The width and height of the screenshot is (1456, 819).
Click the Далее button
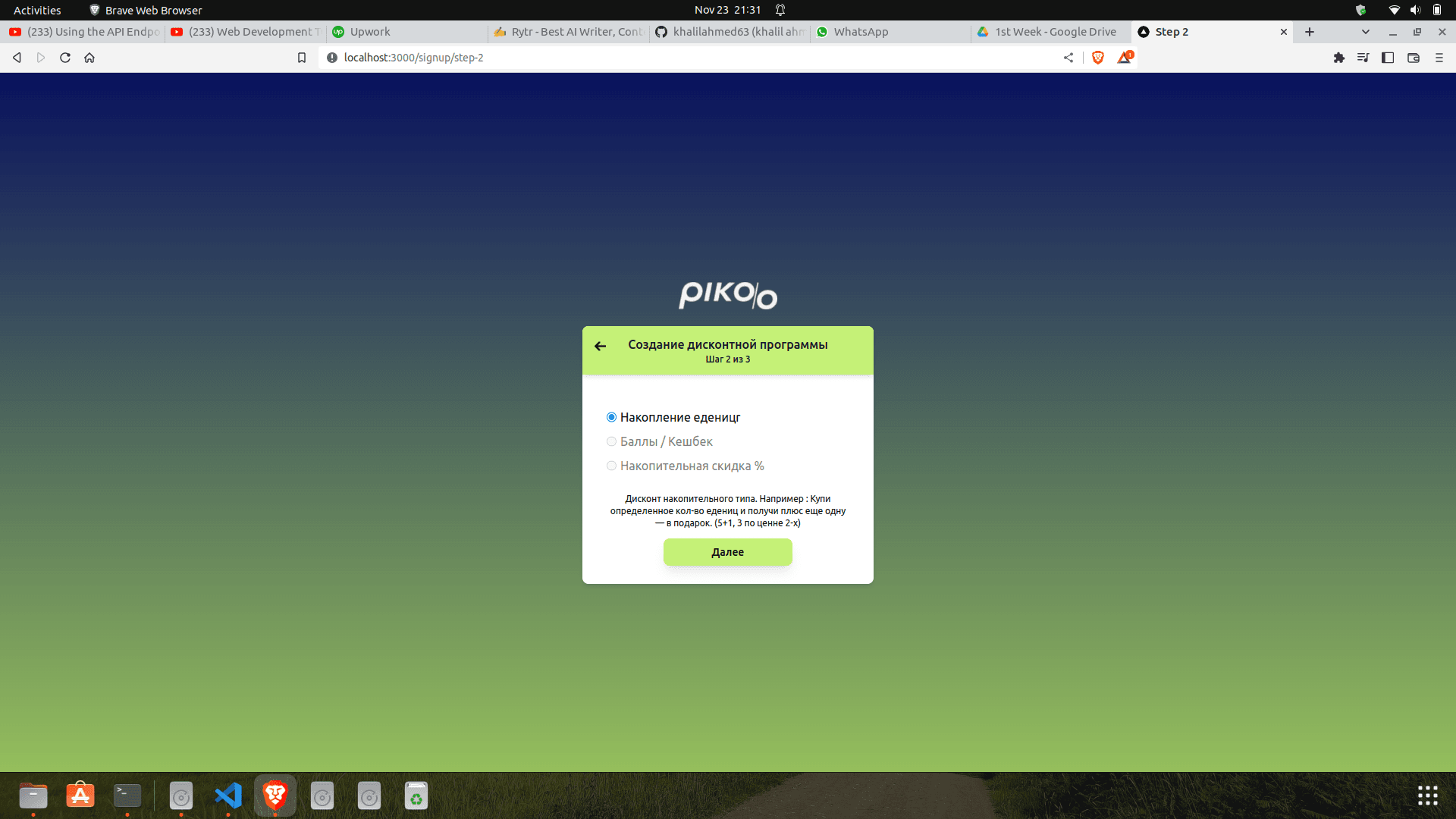pyautogui.click(x=727, y=552)
